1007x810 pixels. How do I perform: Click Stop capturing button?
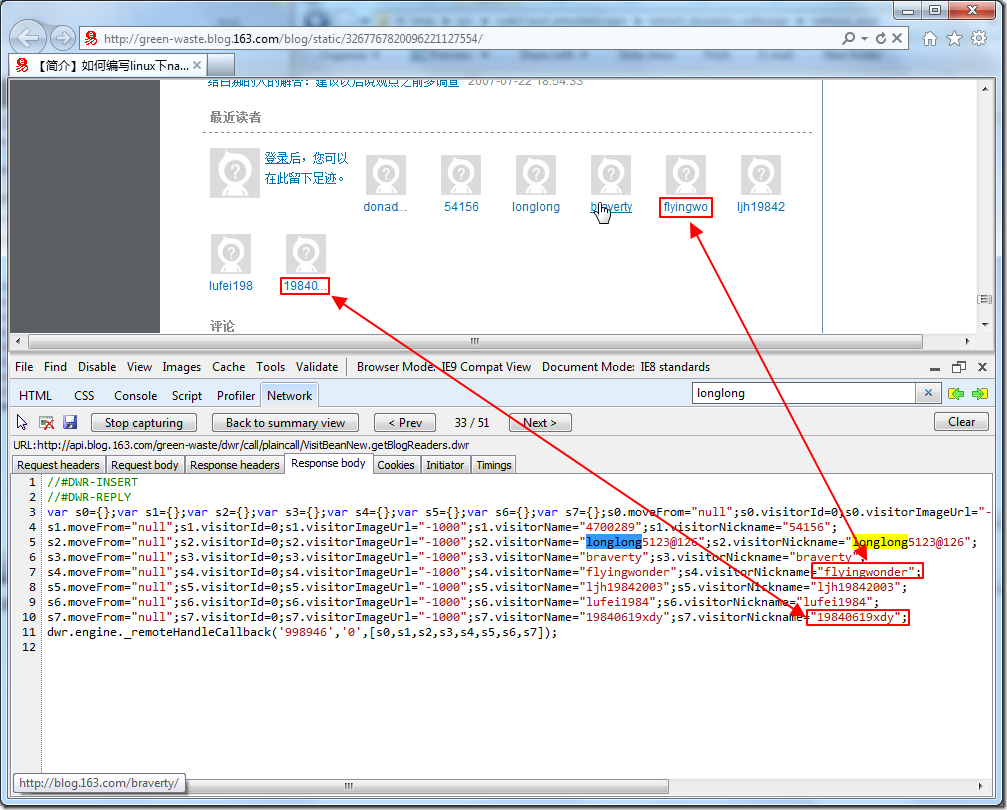tap(144, 423)
